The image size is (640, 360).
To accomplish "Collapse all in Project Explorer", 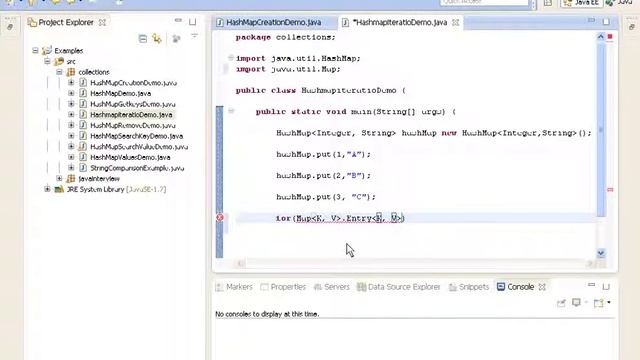I will [x=142, y=39].
